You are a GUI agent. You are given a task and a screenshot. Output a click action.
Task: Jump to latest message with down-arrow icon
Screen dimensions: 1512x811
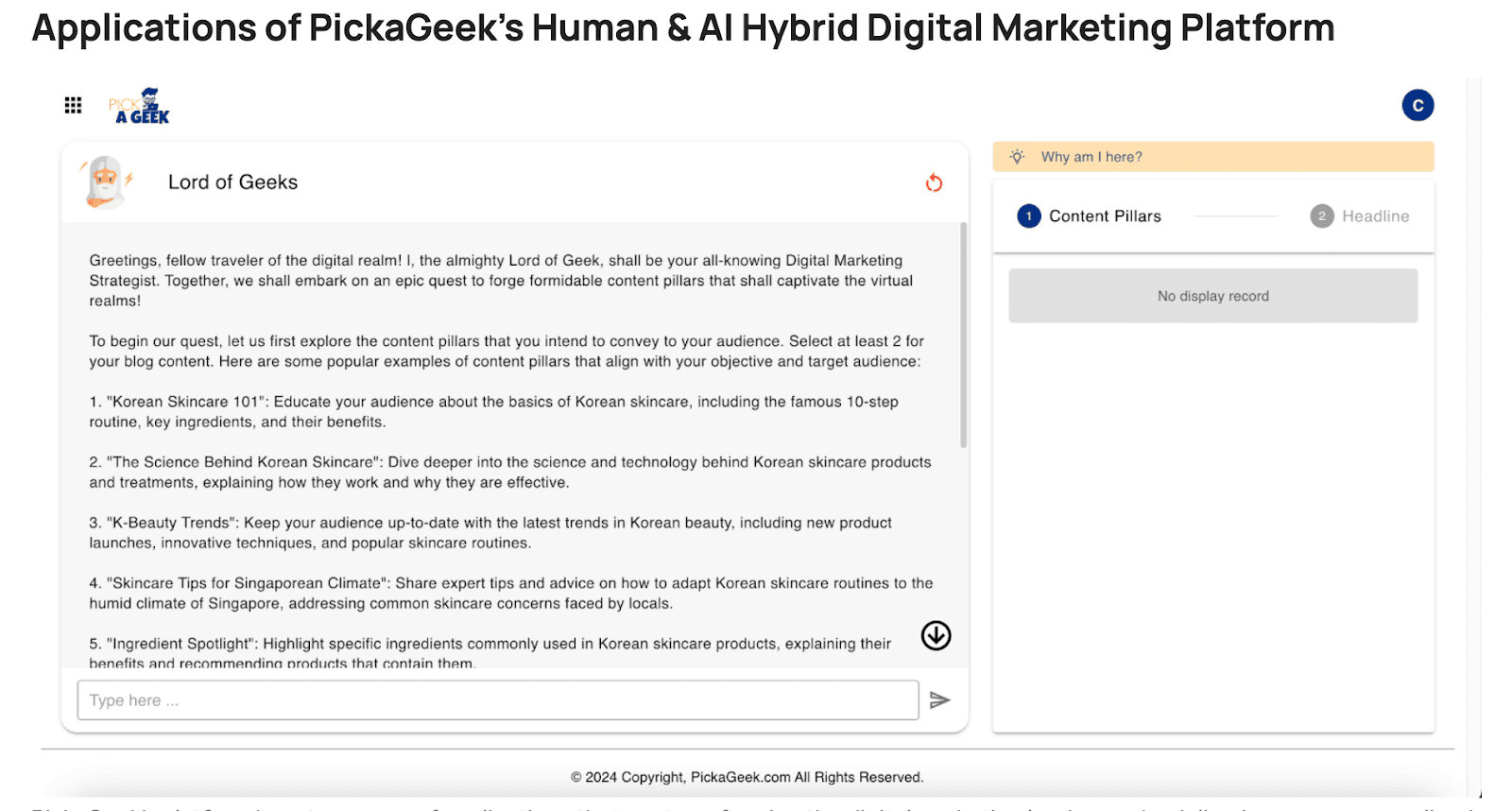[x=936, y=635]
